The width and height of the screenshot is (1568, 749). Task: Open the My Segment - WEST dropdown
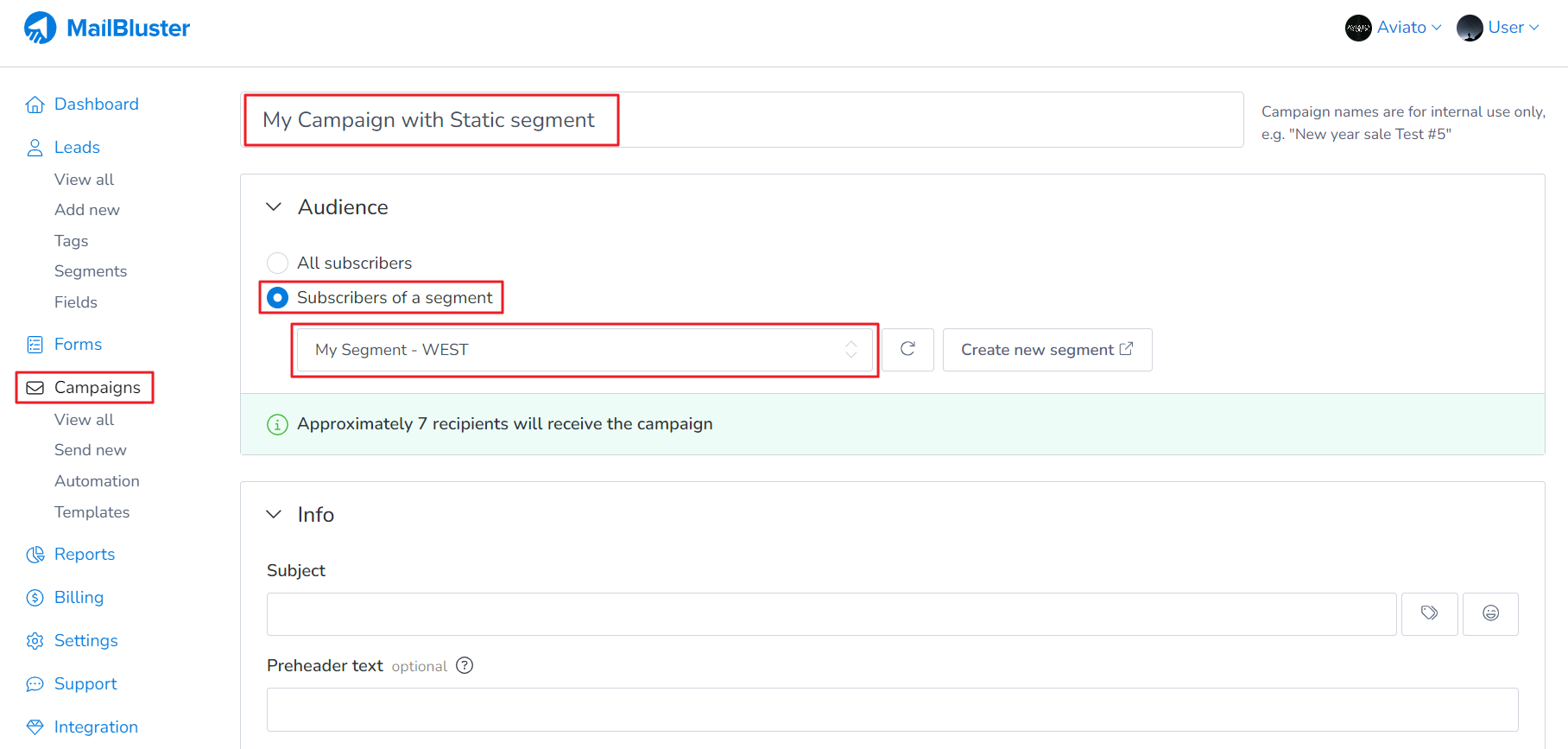pyautogui.click(x=585, y=350)
